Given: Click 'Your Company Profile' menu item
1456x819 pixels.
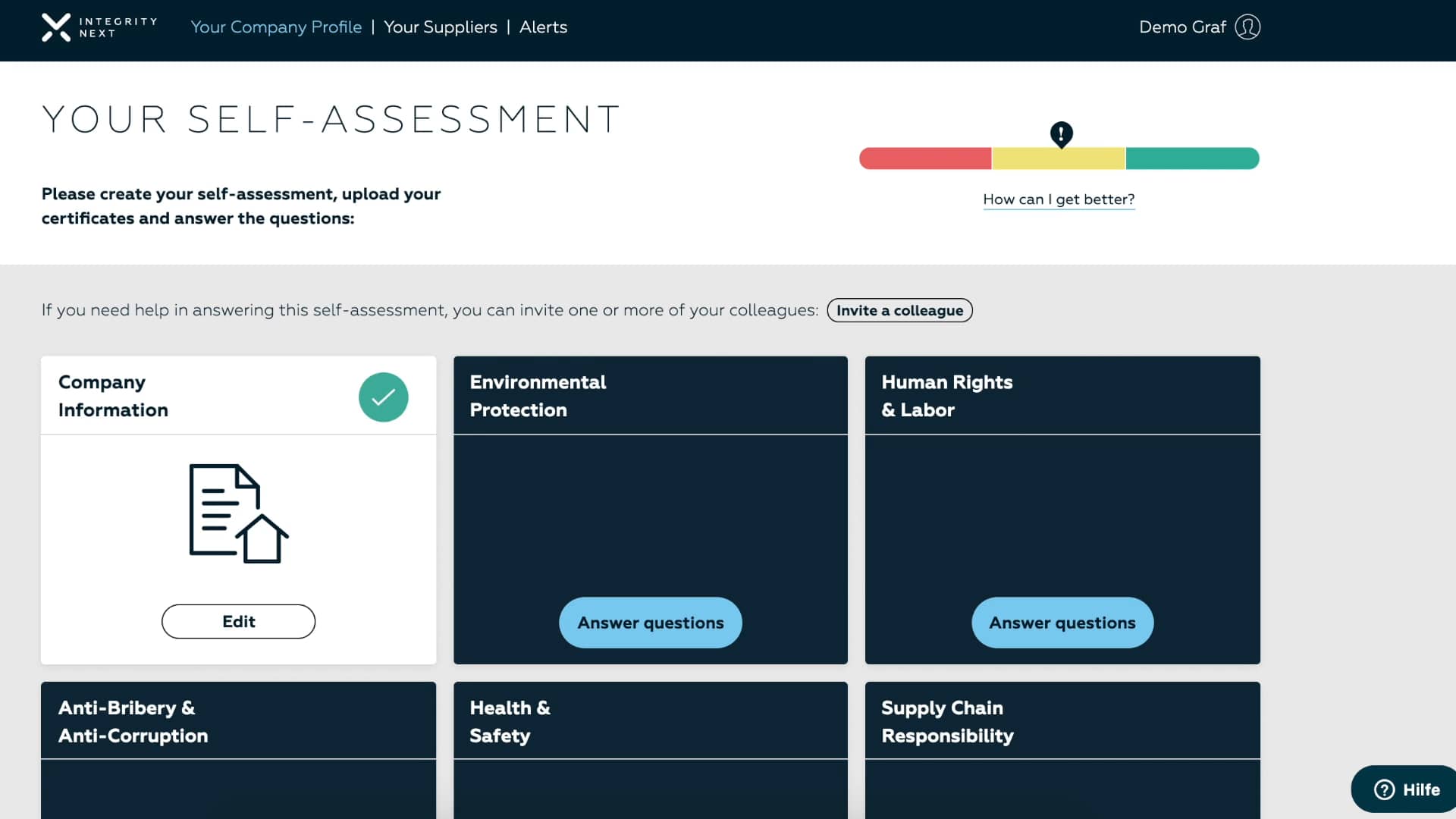Looking at the screenshot, I should 276,27.
